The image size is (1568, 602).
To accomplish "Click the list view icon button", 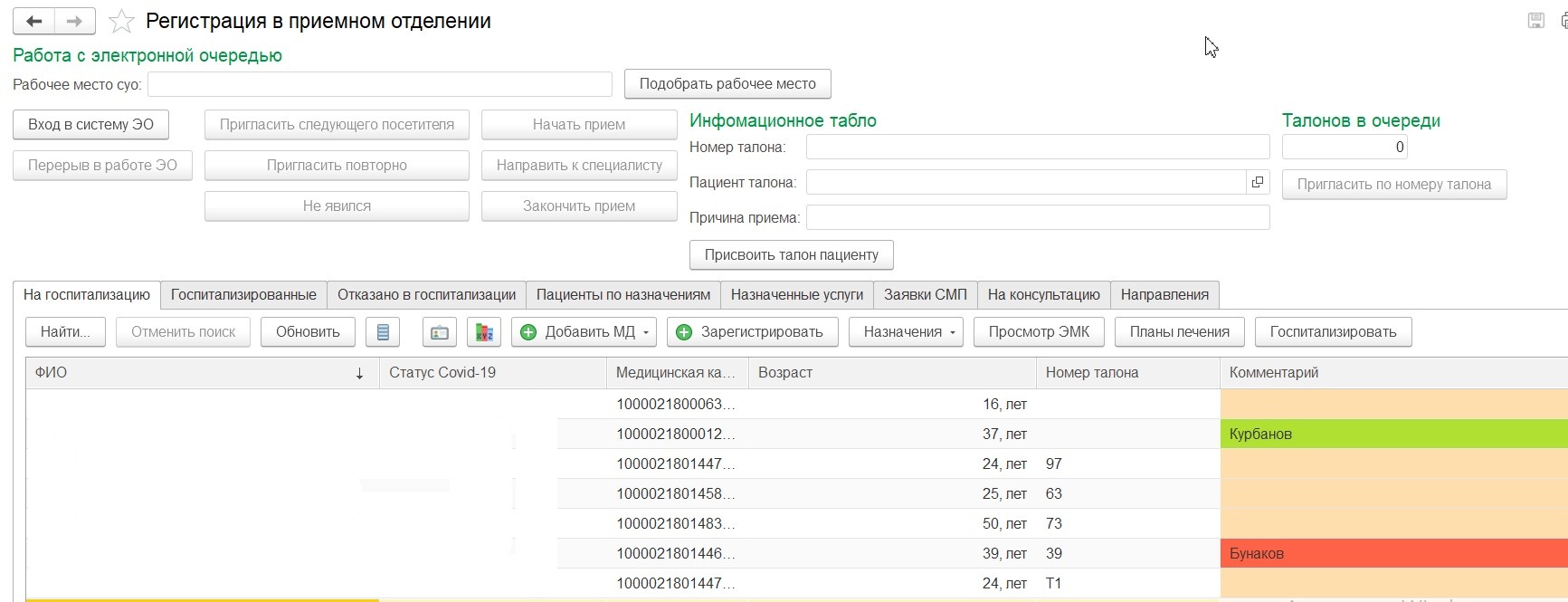I will click(383, 332).
